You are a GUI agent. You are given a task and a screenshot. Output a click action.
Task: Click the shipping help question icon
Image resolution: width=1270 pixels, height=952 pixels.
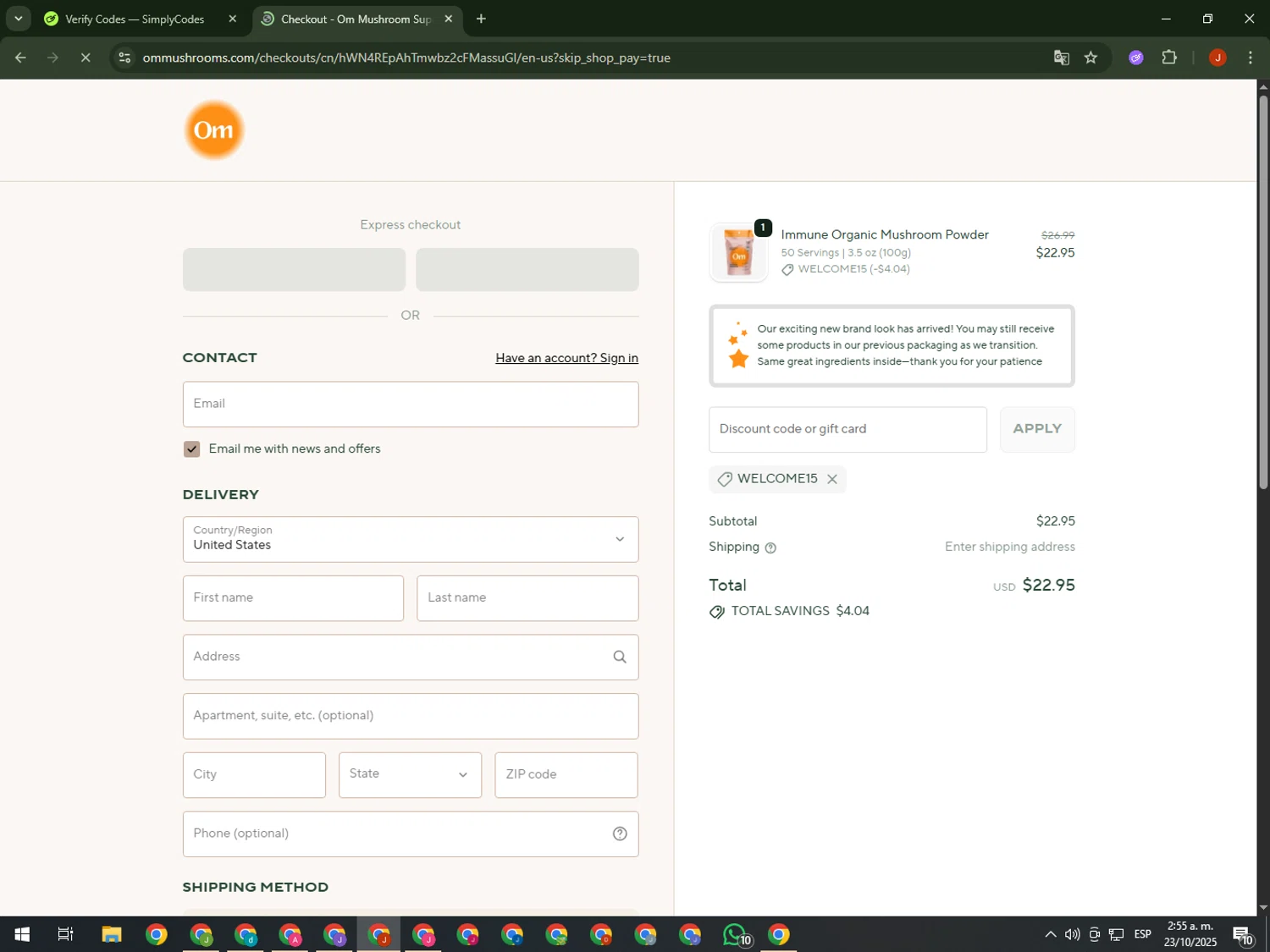770,548
